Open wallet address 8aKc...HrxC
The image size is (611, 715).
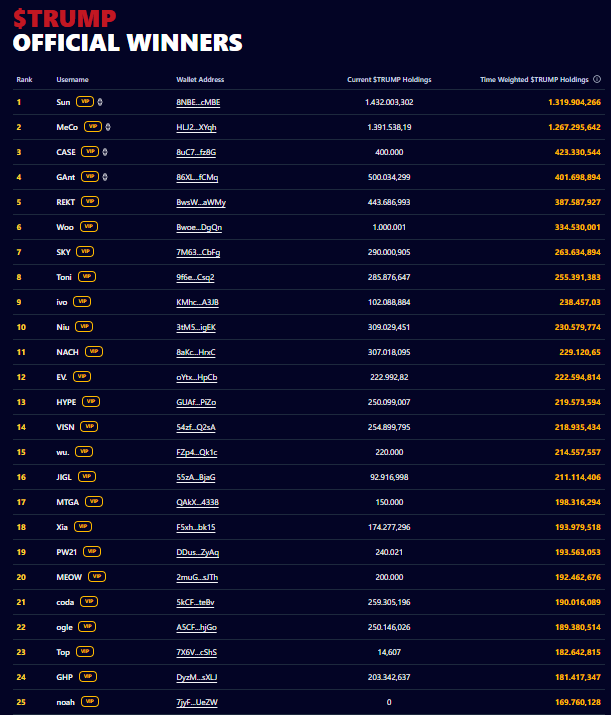click(x=196, y=352)
